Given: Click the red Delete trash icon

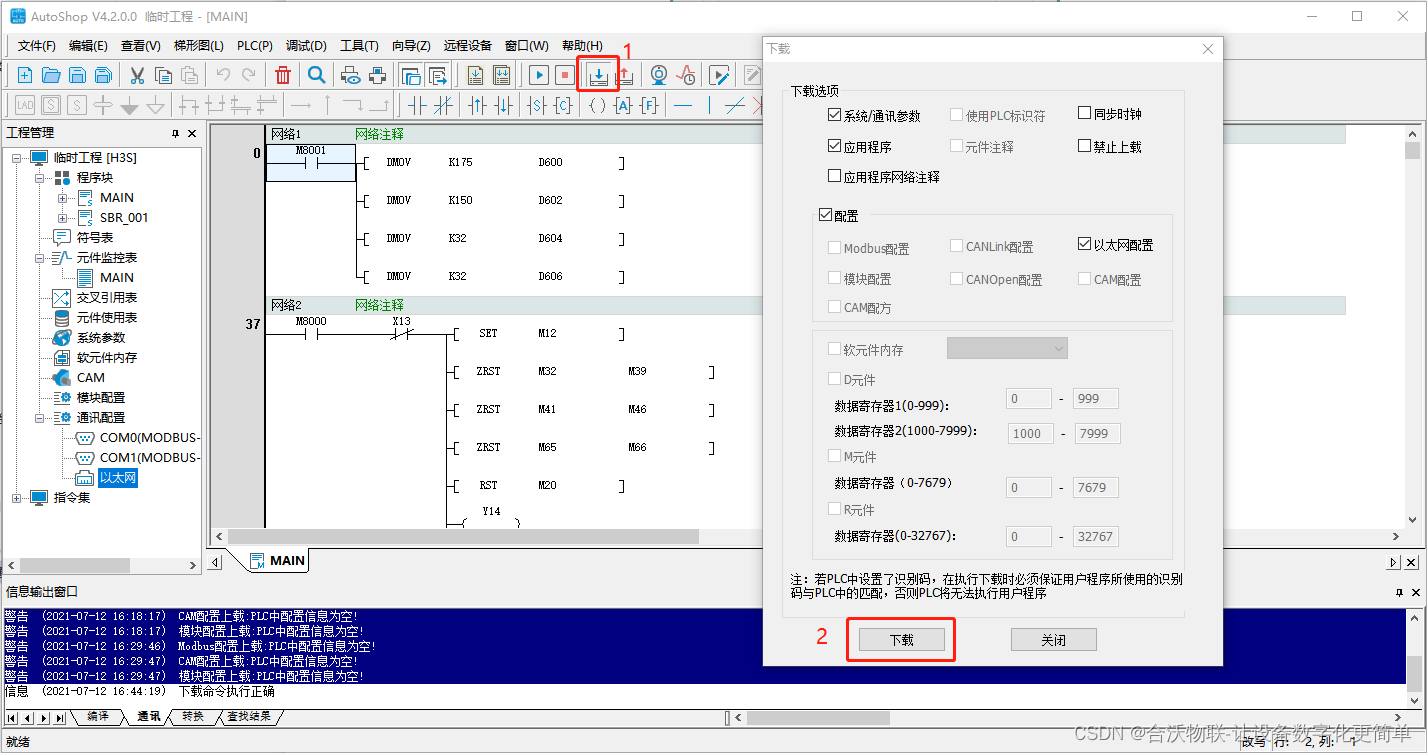Looking at the screenshot, I should click(x=283, y=75).
